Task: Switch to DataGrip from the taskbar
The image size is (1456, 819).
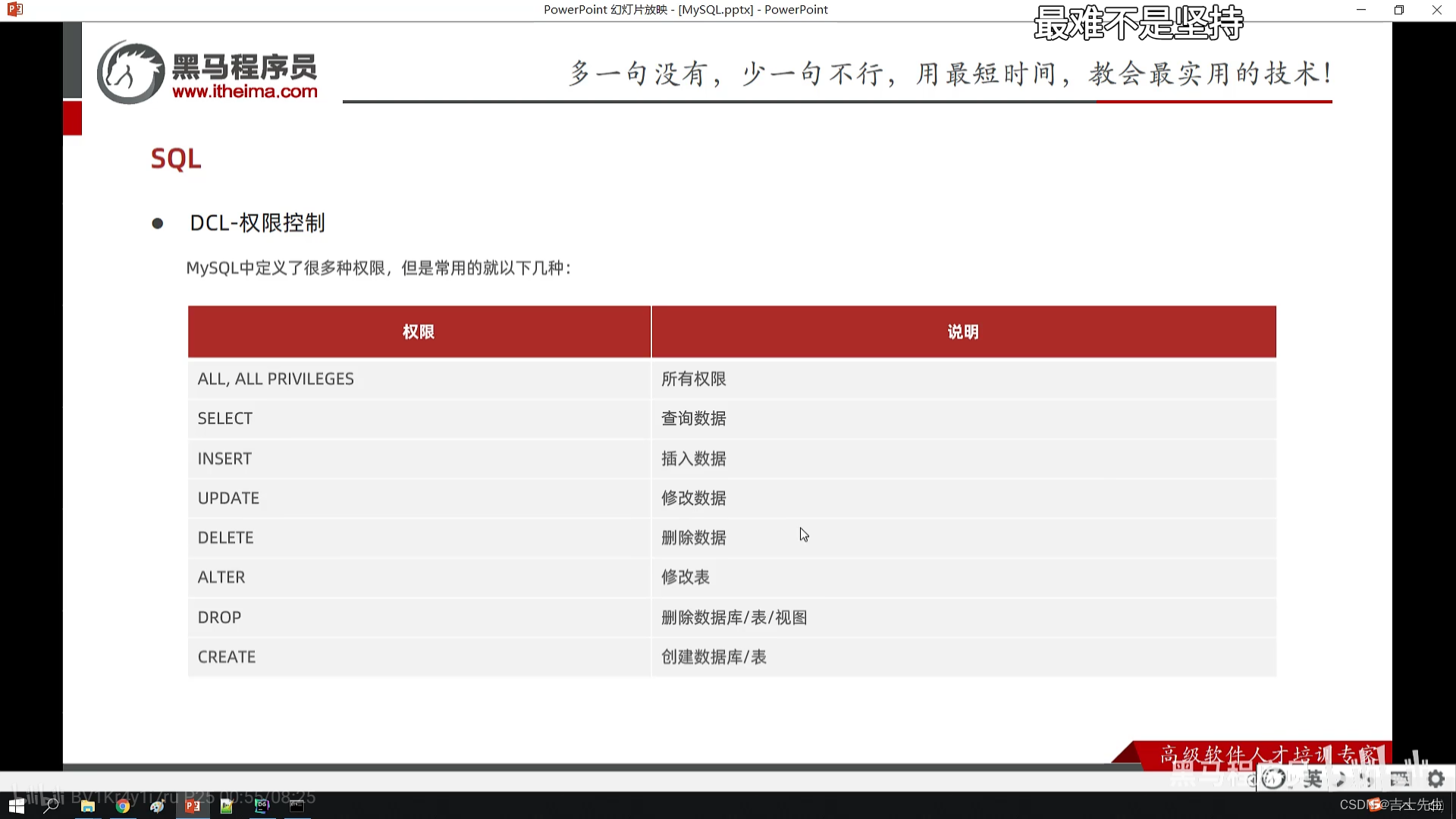Action: coord(262,806)
